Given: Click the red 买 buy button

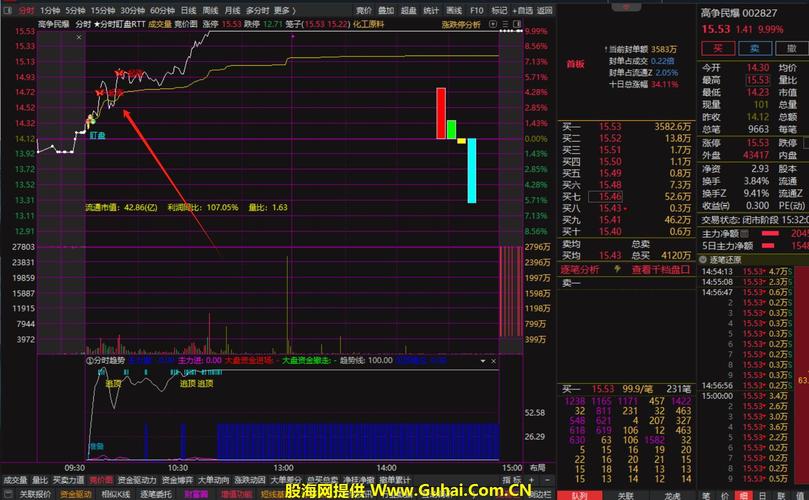Looking at the screenshot, I should (718, 49).
